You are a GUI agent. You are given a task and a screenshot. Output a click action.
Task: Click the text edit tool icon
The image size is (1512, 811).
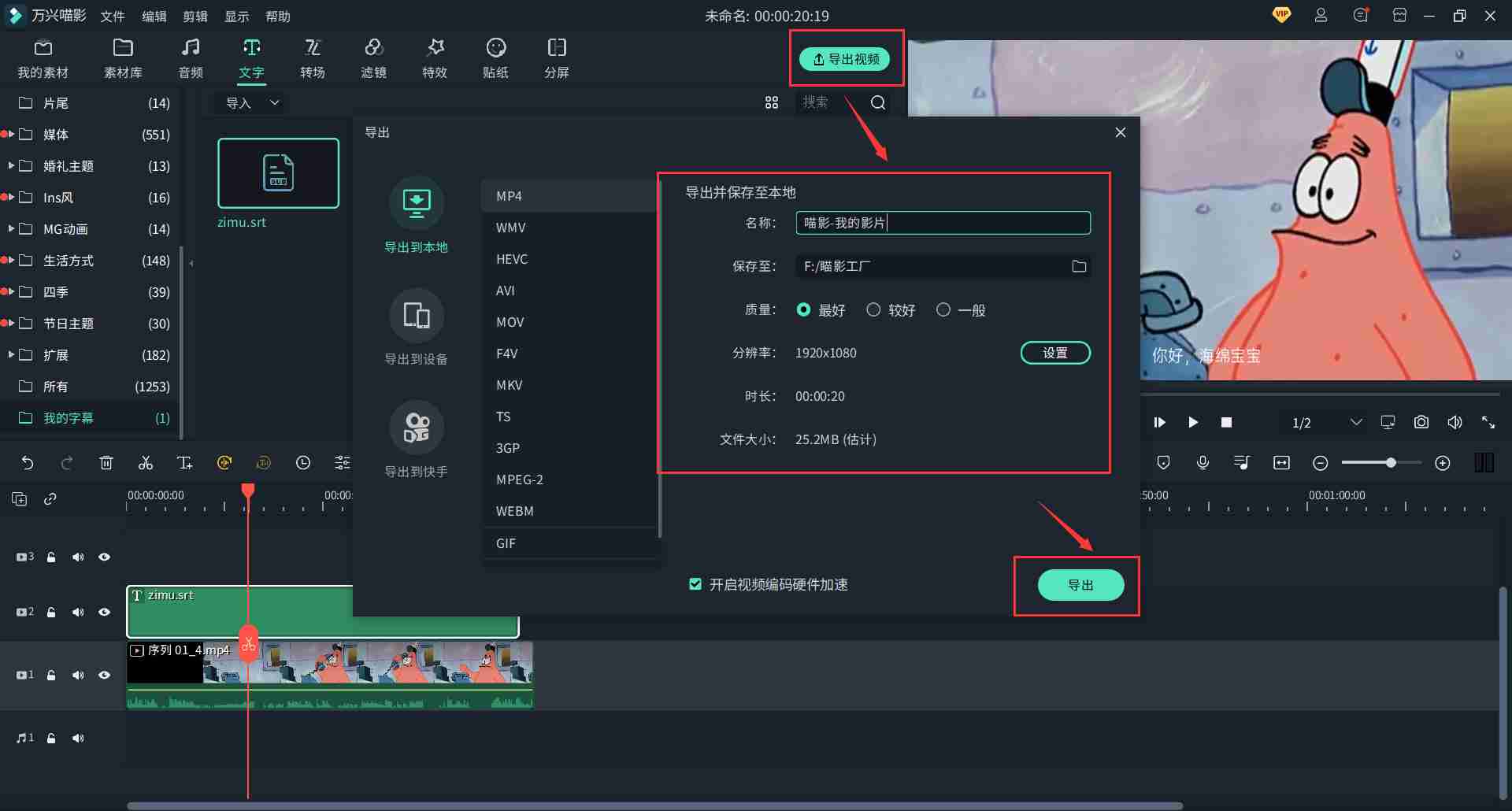pyautogui.click(x=185, y=463)
